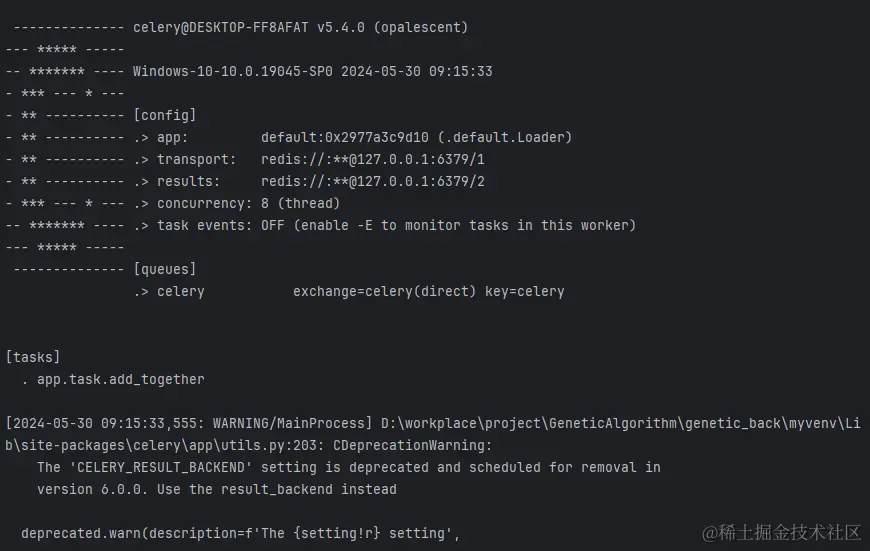This screenshot has height=551, width=870.
Task: Click the watermark logo in the bottom-right corner
Action: pos(782,532)
